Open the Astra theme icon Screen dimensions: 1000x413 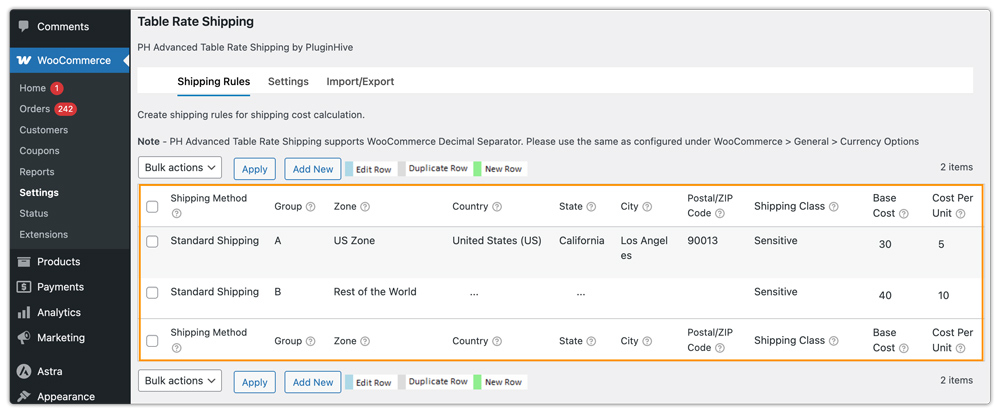[24, 372]
